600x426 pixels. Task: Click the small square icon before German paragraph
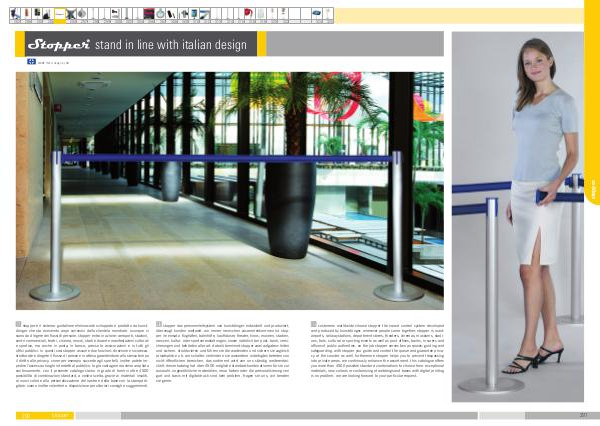coord(159,324)
